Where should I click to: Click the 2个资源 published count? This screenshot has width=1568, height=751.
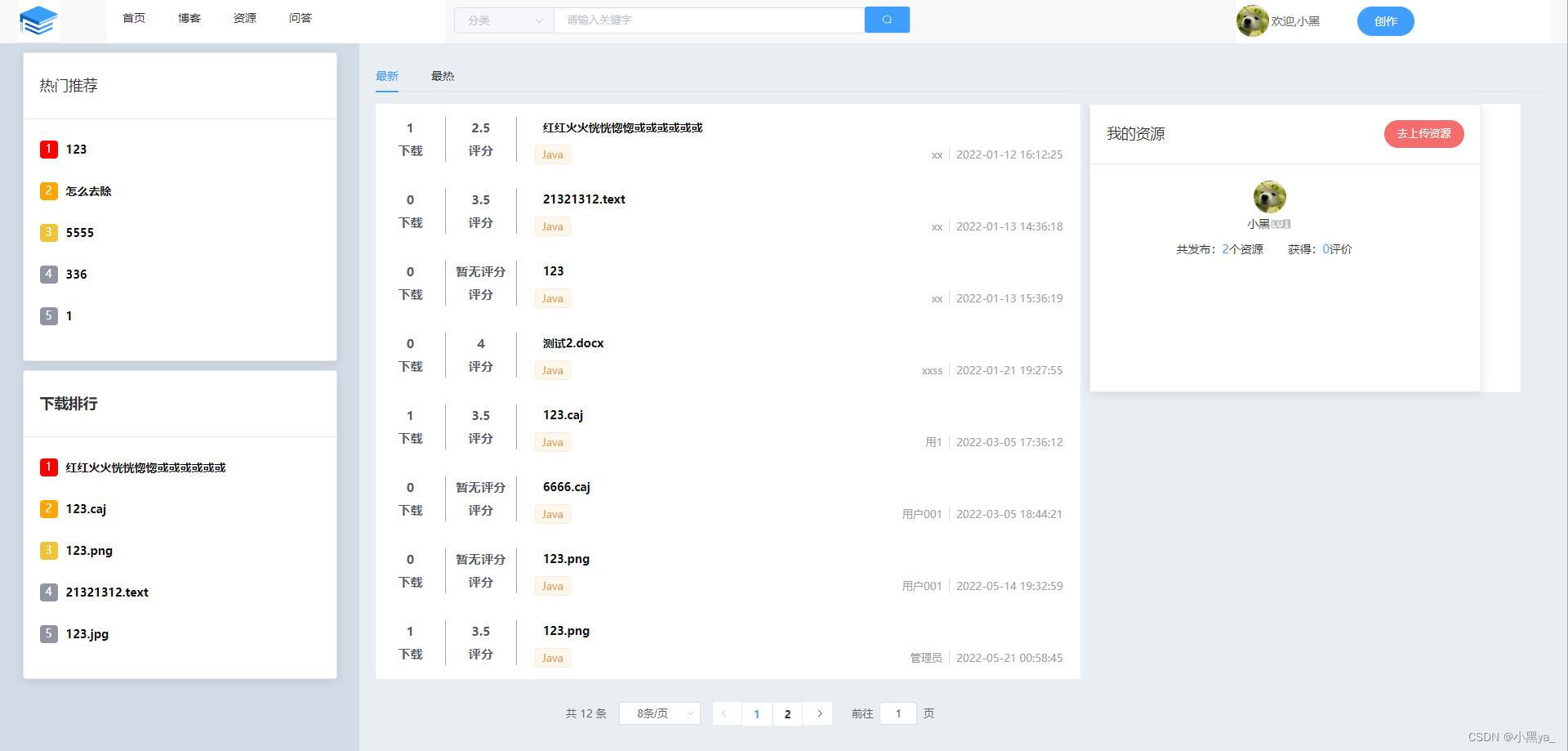1243,249
